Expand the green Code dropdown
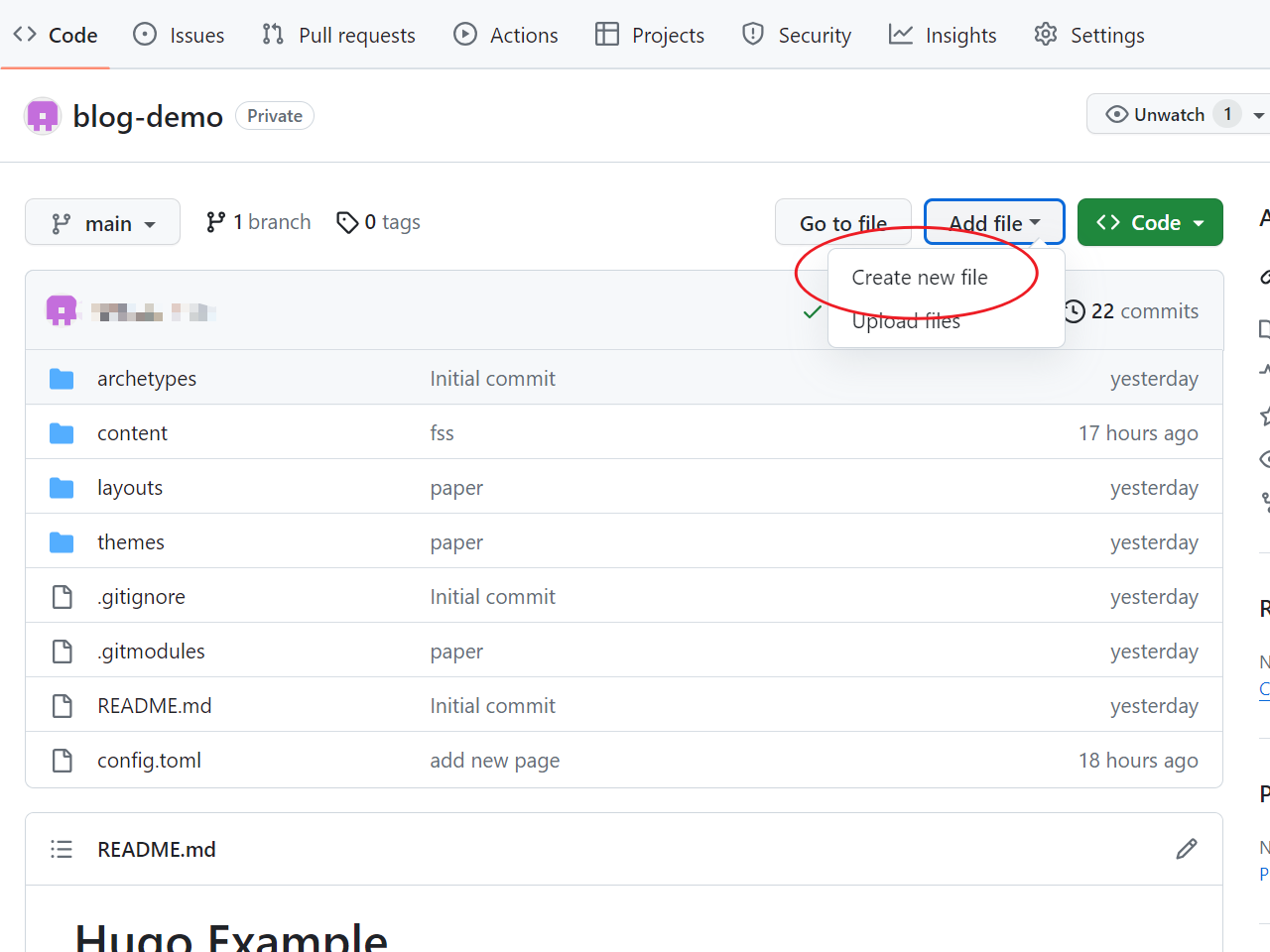Viewport: 1270px width, 952px height. pos(1150,222)
